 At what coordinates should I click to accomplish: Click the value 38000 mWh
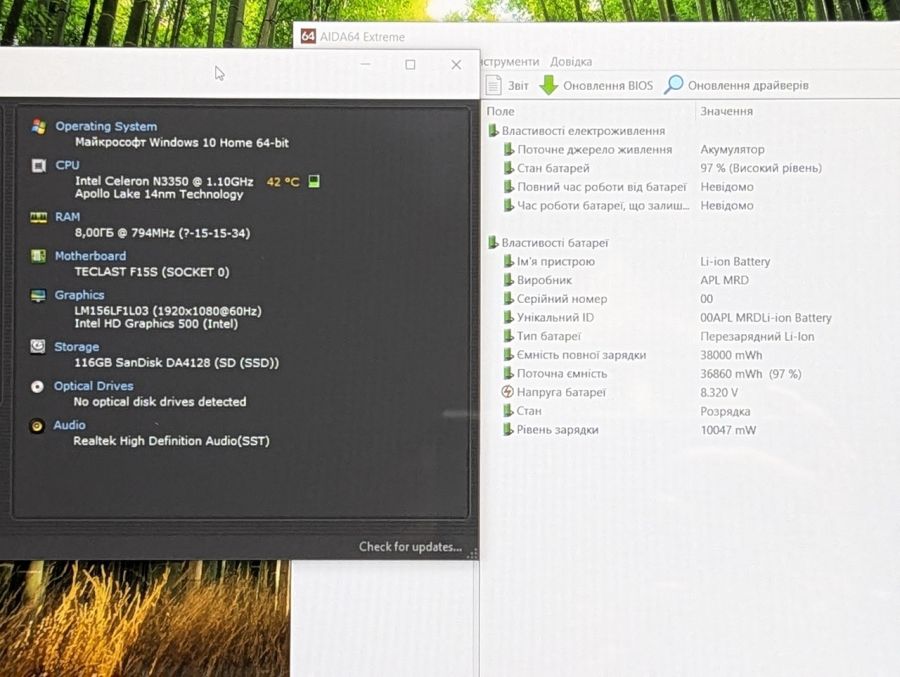tap(731, 355)
